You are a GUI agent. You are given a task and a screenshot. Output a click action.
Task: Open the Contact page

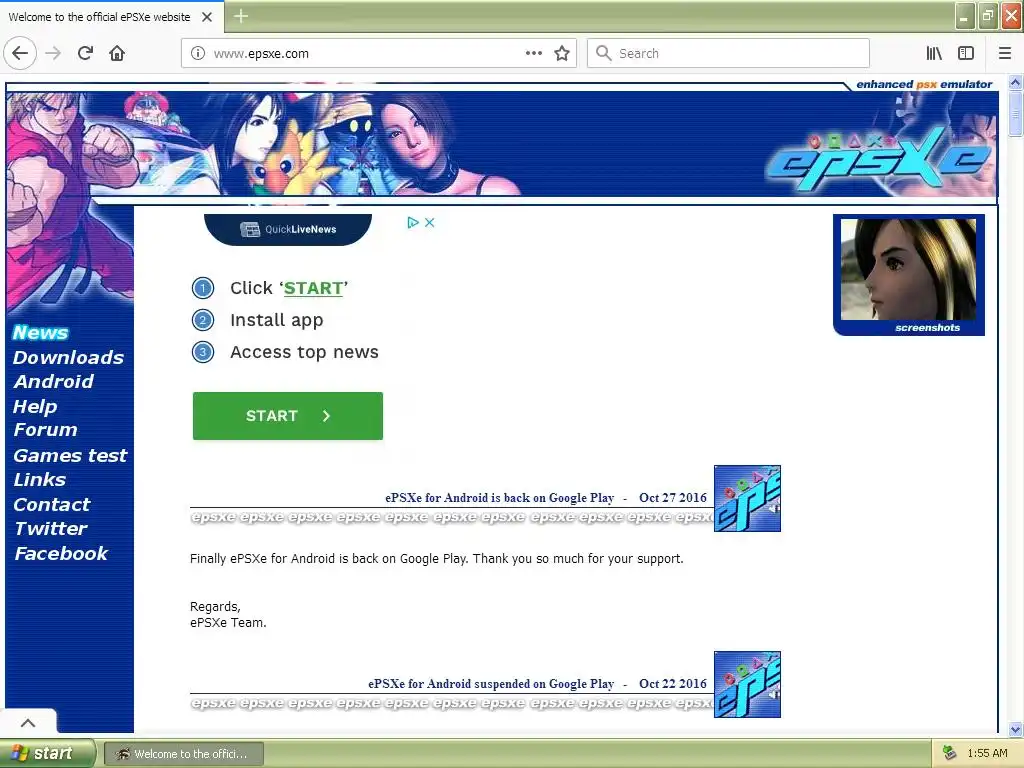[x=52, y=504]
